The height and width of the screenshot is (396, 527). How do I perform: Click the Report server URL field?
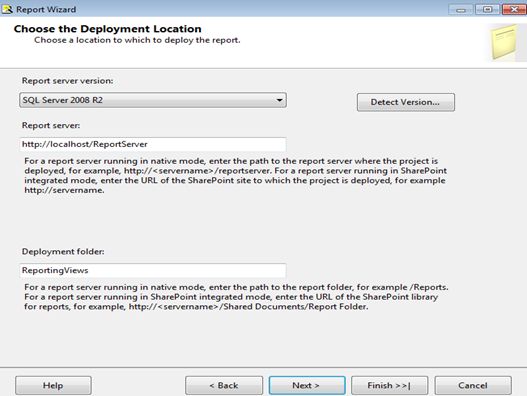(153, 144)
